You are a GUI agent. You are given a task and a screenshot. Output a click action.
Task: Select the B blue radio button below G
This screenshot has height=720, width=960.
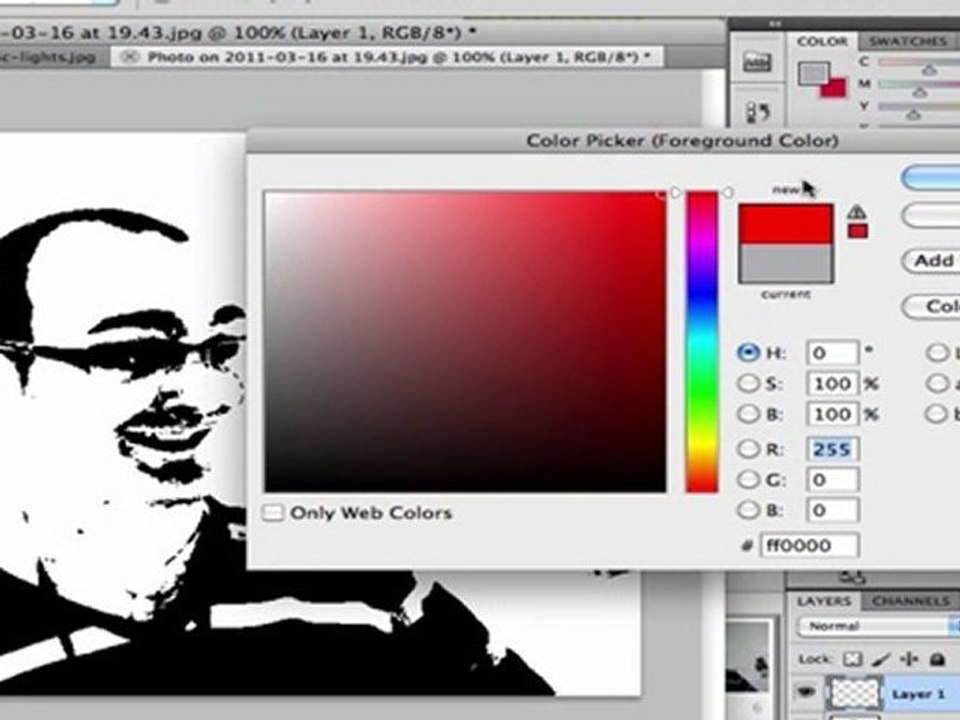[x=748, y=509]
